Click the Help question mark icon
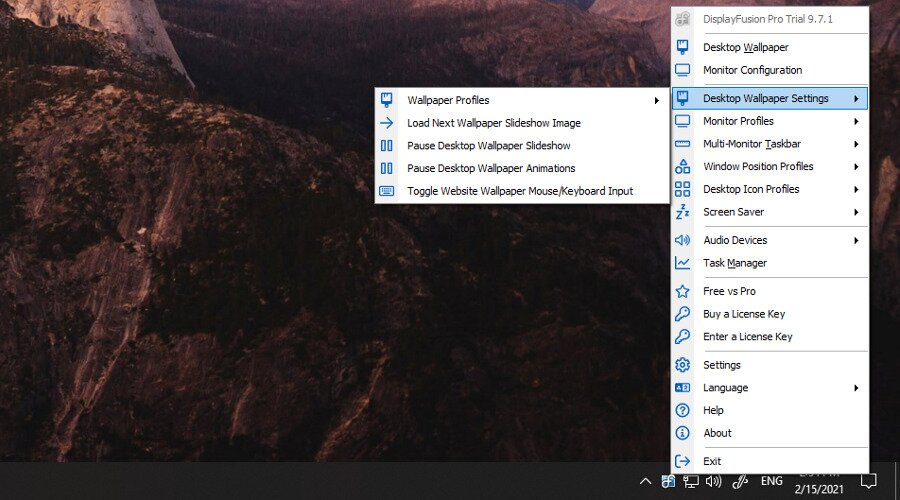 tap(682, 410)
